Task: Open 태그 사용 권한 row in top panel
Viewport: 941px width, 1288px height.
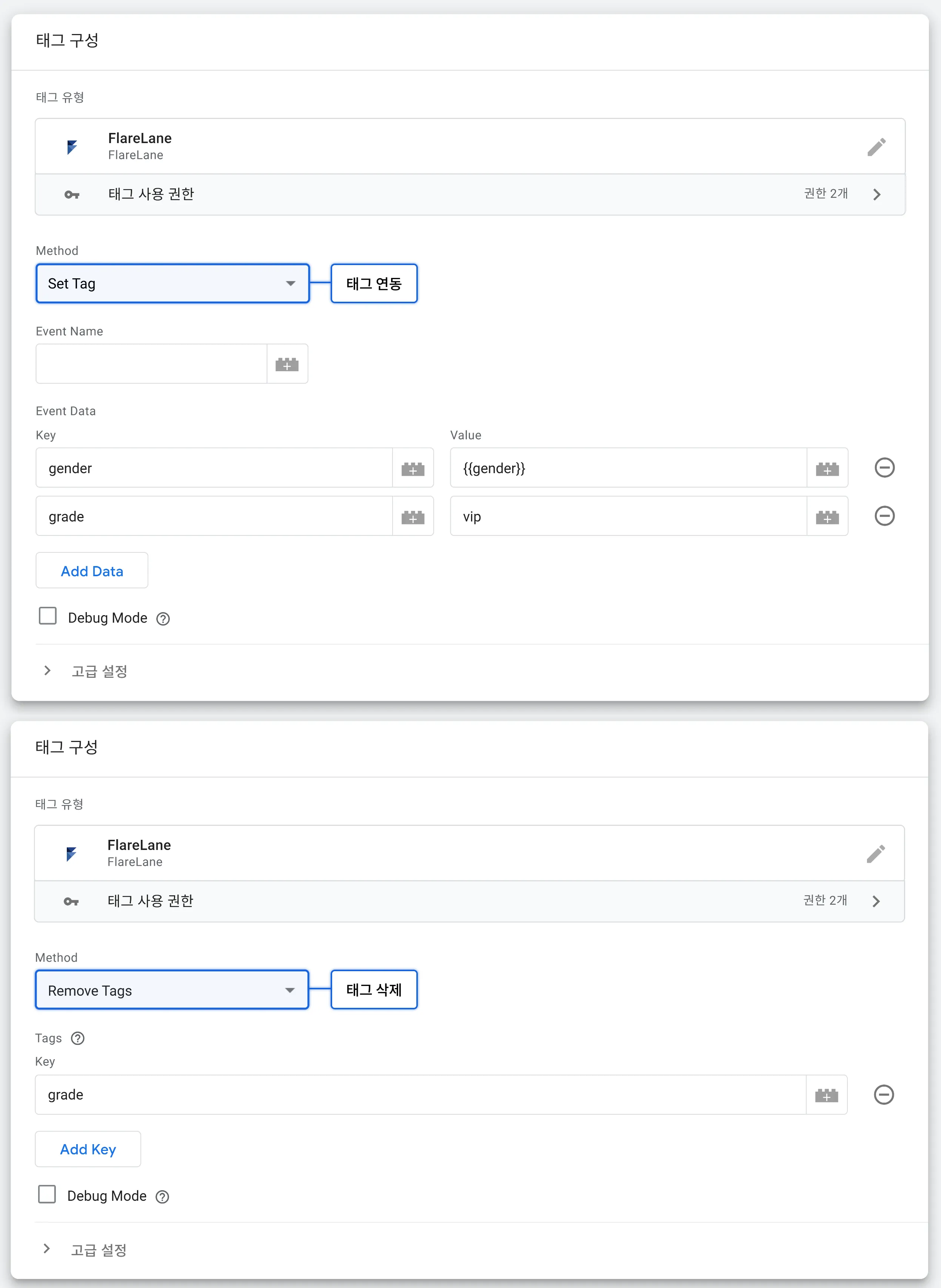Action: pyautogui.click(x=470, y=195)
